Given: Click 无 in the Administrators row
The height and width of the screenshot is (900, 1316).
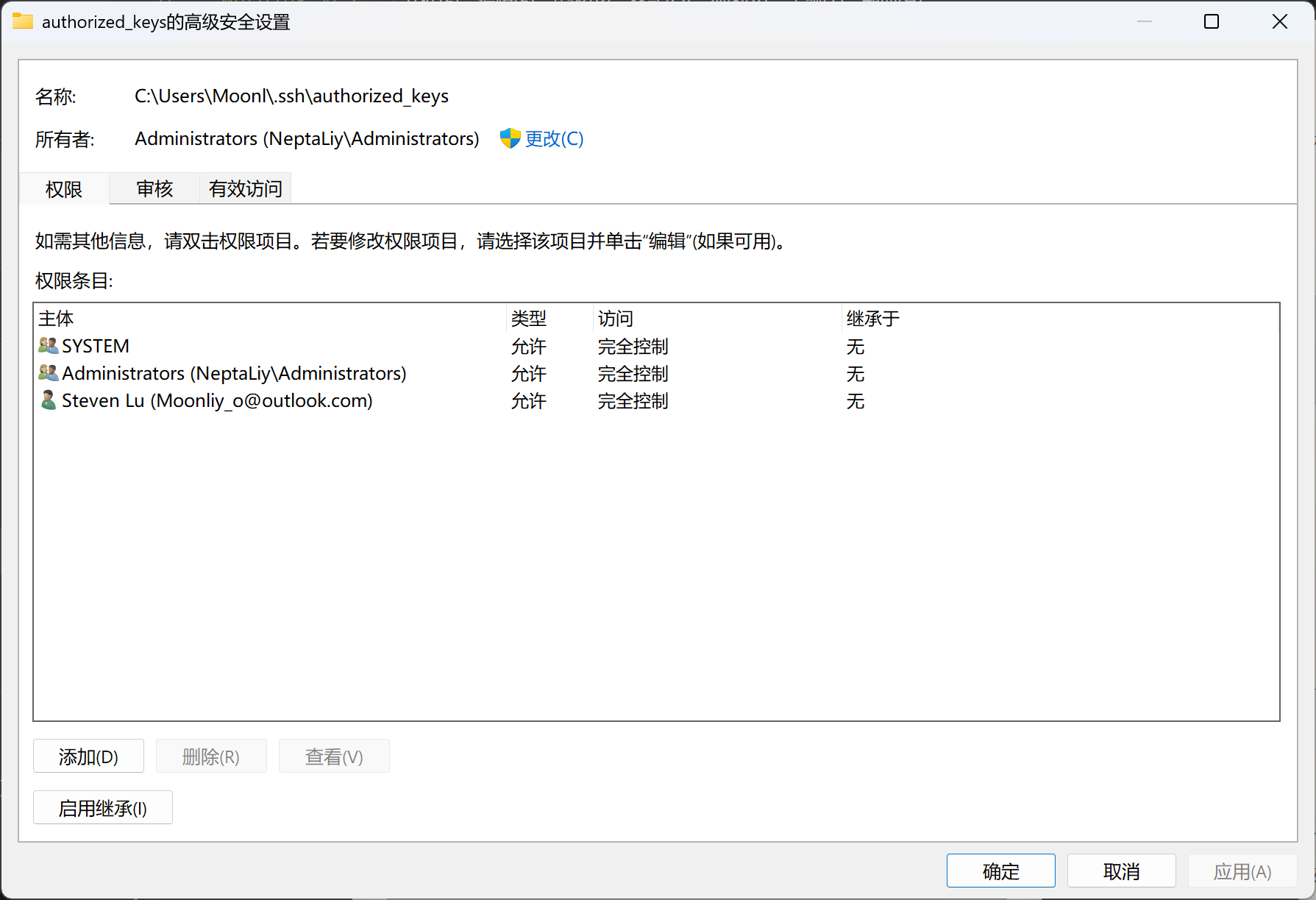Looking at the screenshot, I should [856, 373].
